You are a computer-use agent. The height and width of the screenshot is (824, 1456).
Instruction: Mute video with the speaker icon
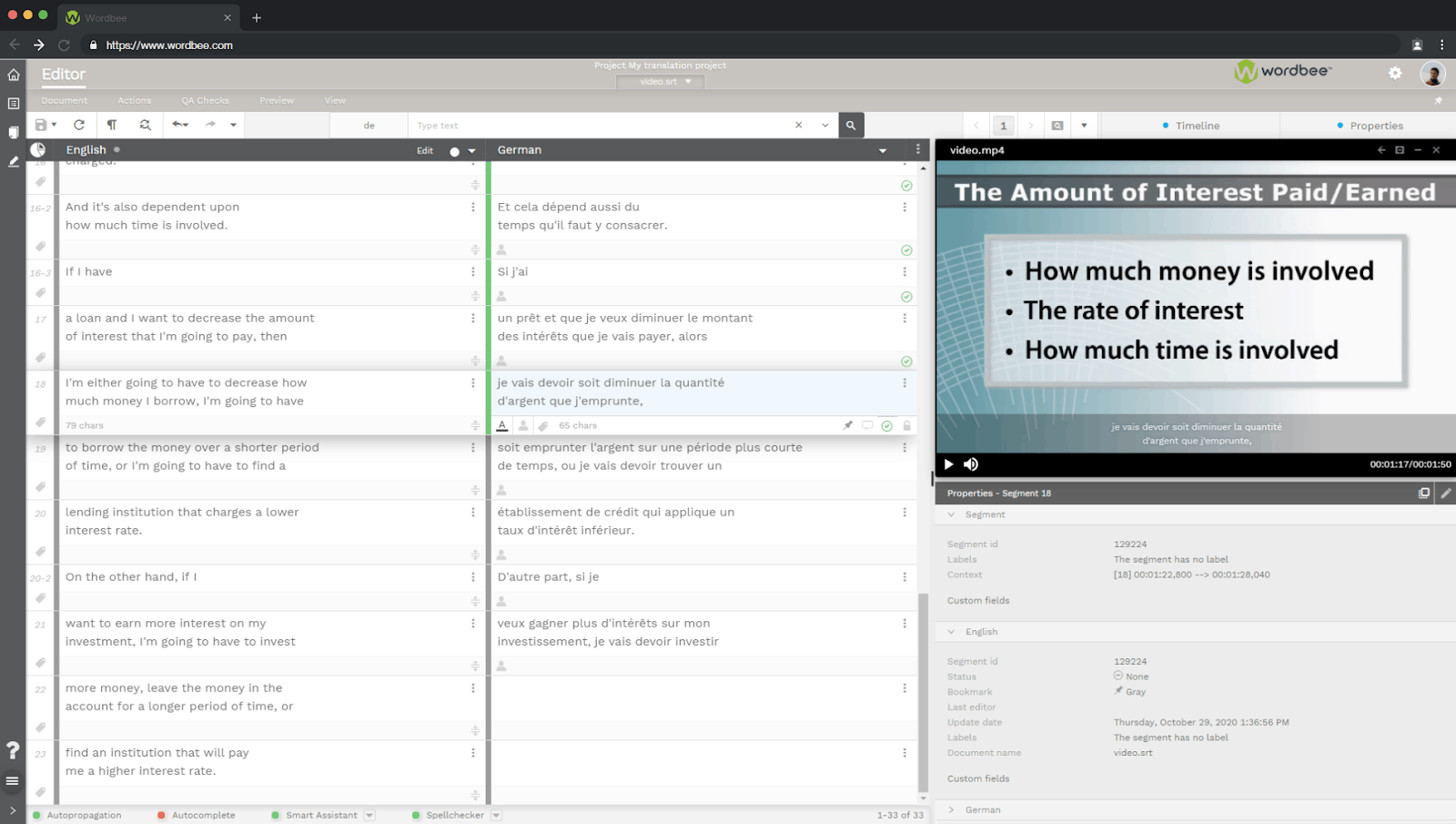[x=971, y=464]
